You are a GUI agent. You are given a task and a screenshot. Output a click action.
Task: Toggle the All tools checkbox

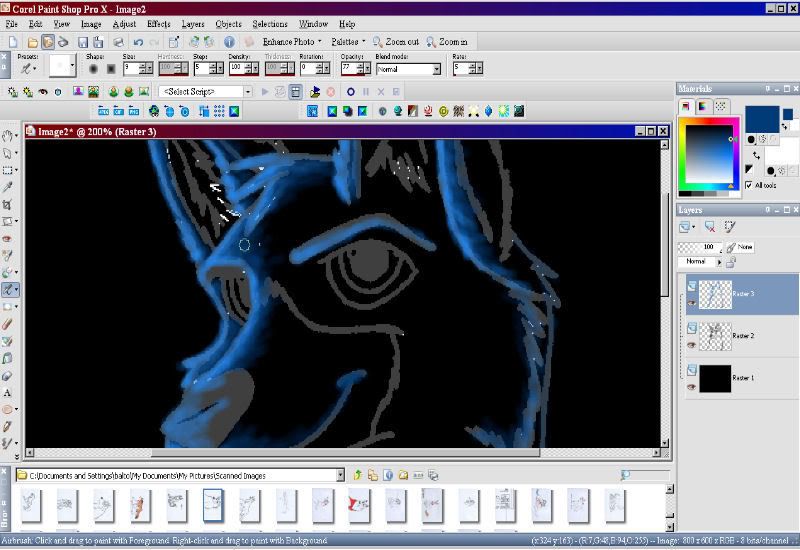click(748, 185)
